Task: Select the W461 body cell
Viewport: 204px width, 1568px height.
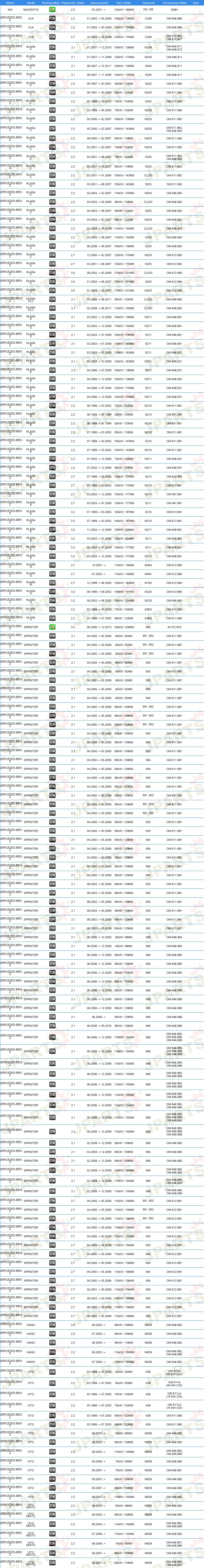Action: pos(148,574)
